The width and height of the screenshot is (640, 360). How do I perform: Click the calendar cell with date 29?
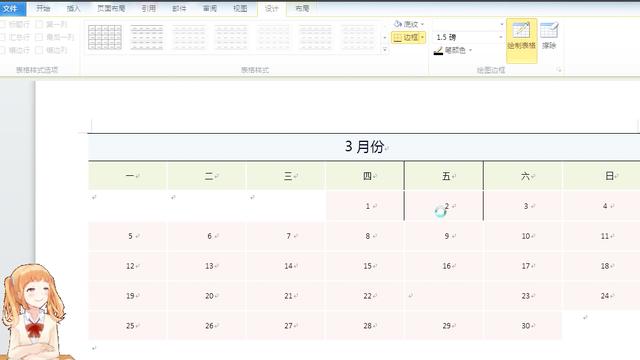(444, 326)
